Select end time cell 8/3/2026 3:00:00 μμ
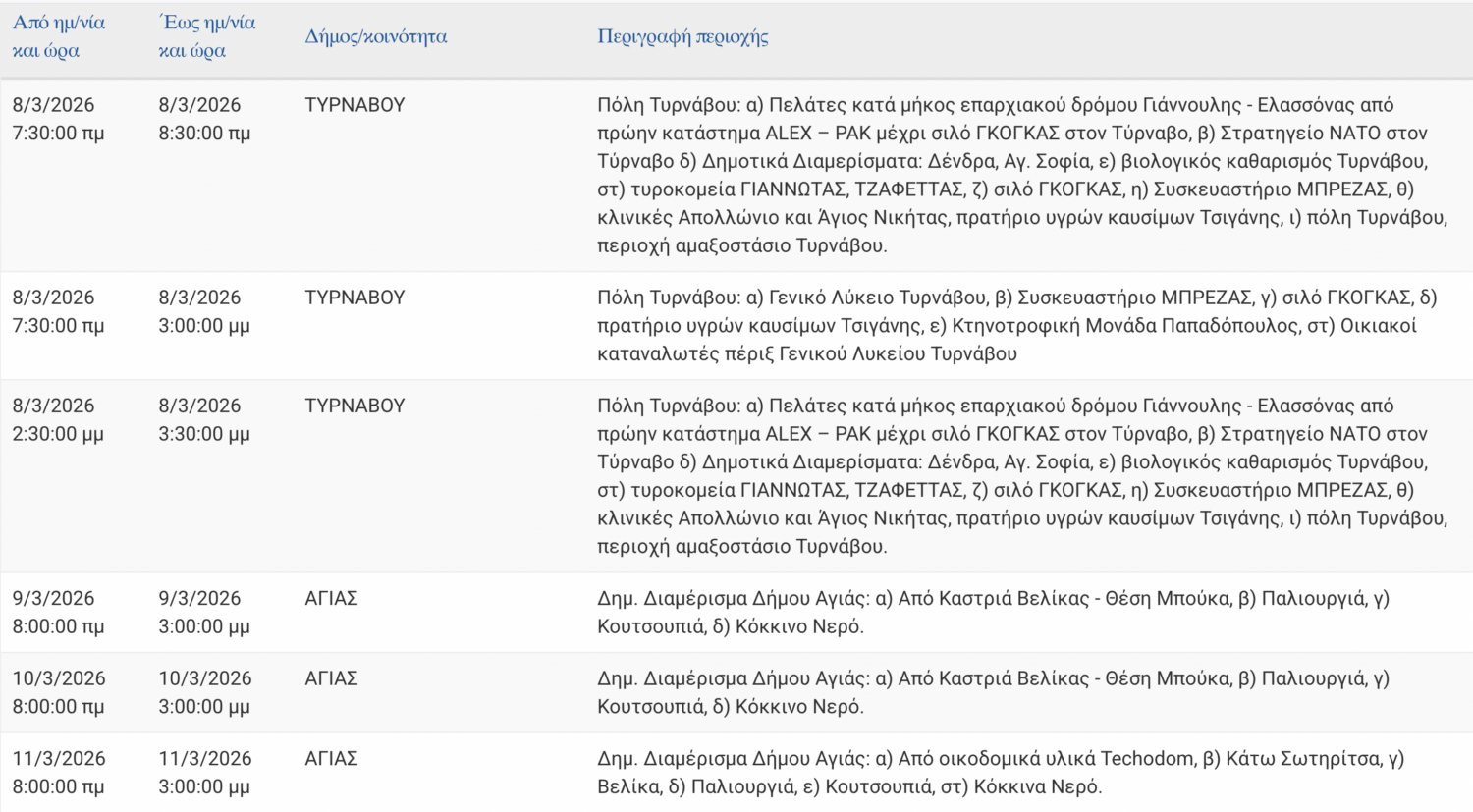 [x=204, y=311]
